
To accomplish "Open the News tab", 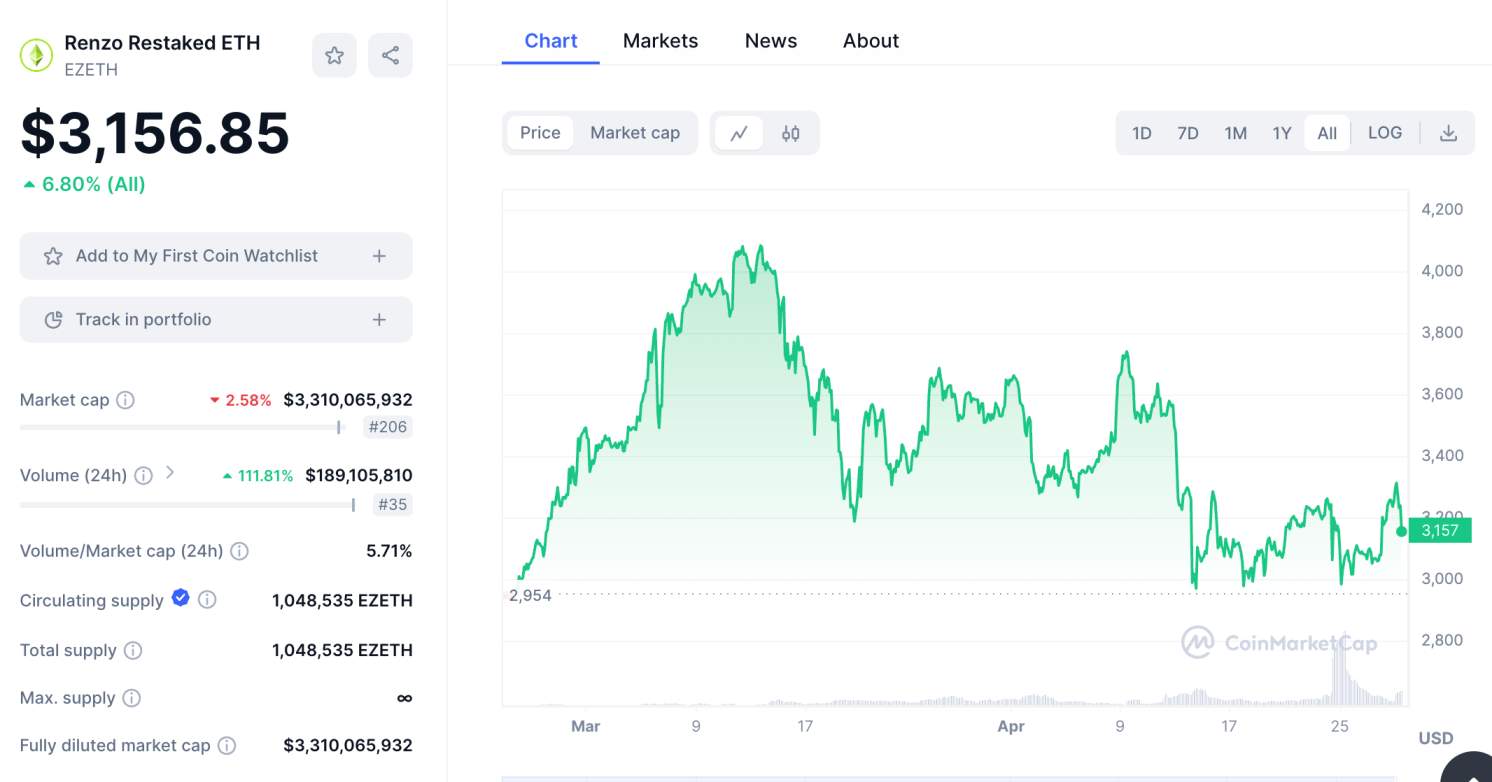I will click(771, 41).
